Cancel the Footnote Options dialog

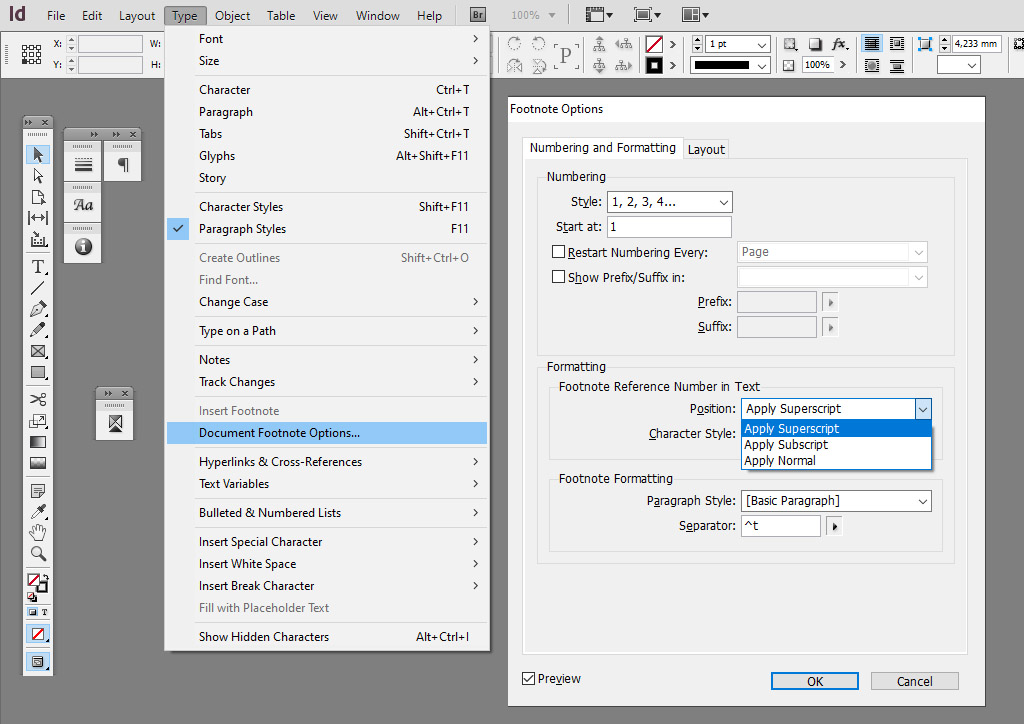coord(914,681)
